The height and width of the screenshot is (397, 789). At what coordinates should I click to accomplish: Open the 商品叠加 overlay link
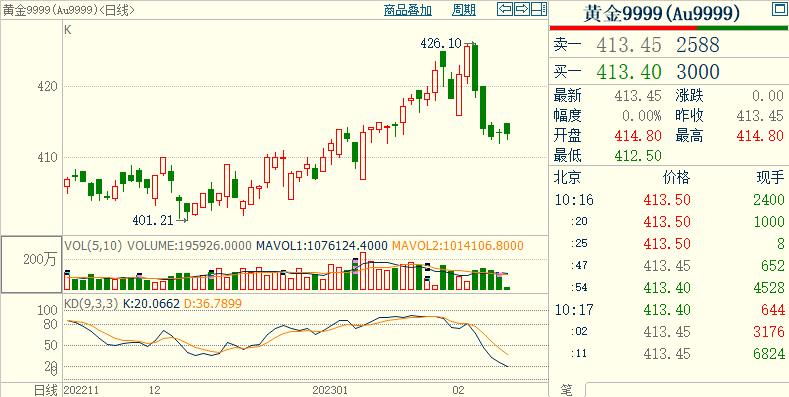(x=408, y=10)
